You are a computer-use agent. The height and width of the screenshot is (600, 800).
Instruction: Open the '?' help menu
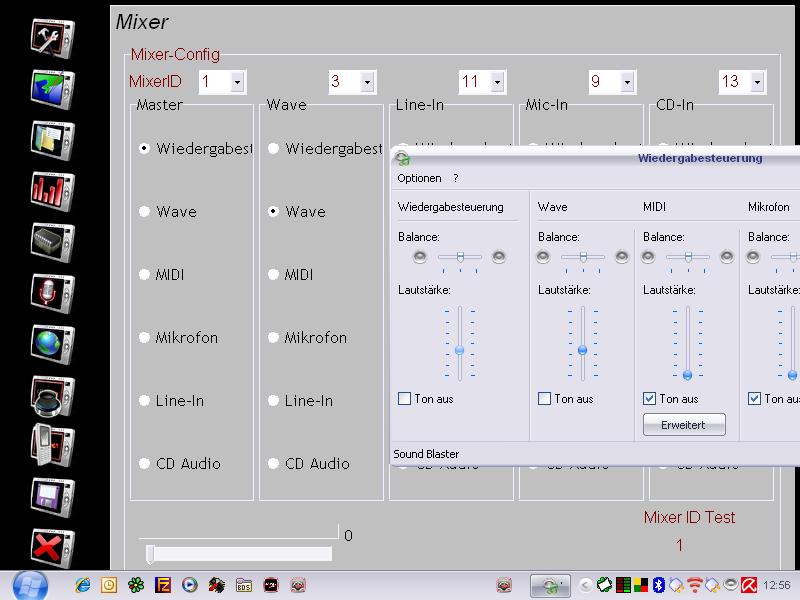tap(456, 178)
